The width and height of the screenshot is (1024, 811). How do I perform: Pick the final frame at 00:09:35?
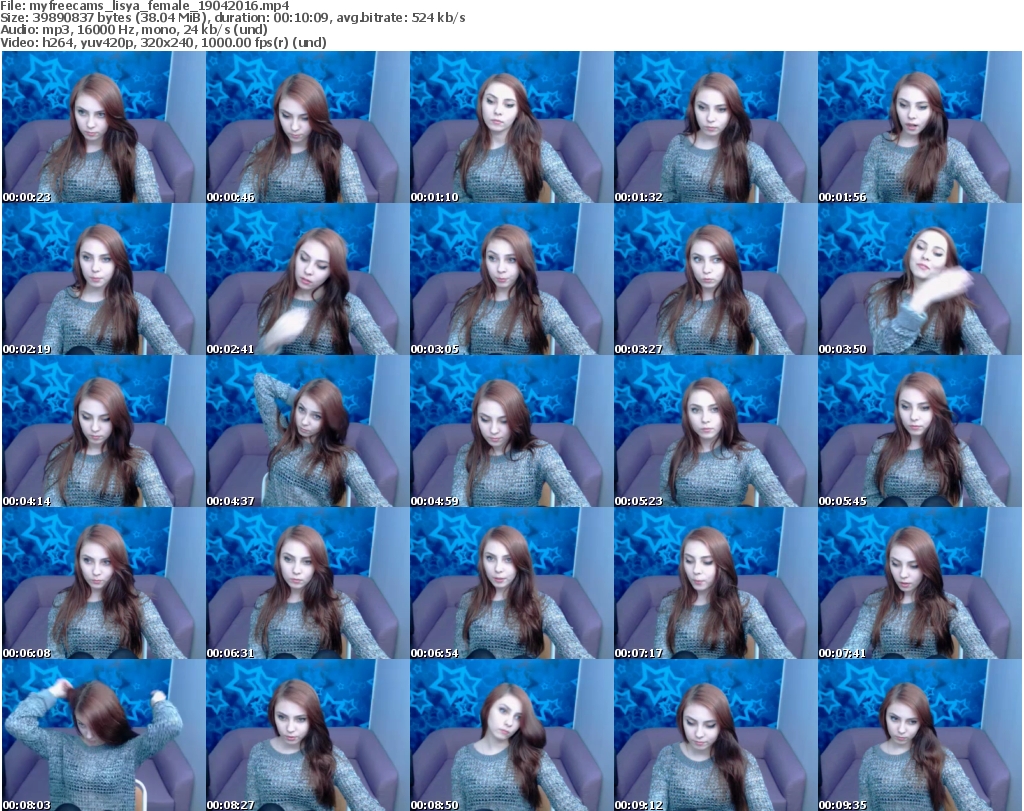920,735
